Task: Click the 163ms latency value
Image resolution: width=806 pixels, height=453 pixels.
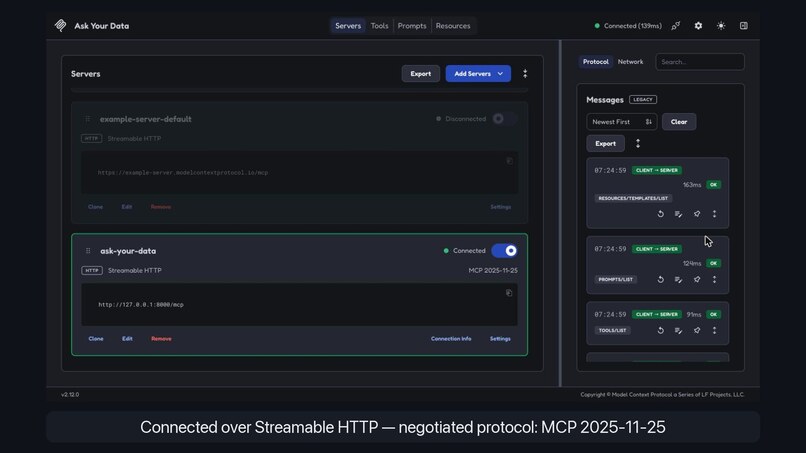Action: (x=692, y=185)
